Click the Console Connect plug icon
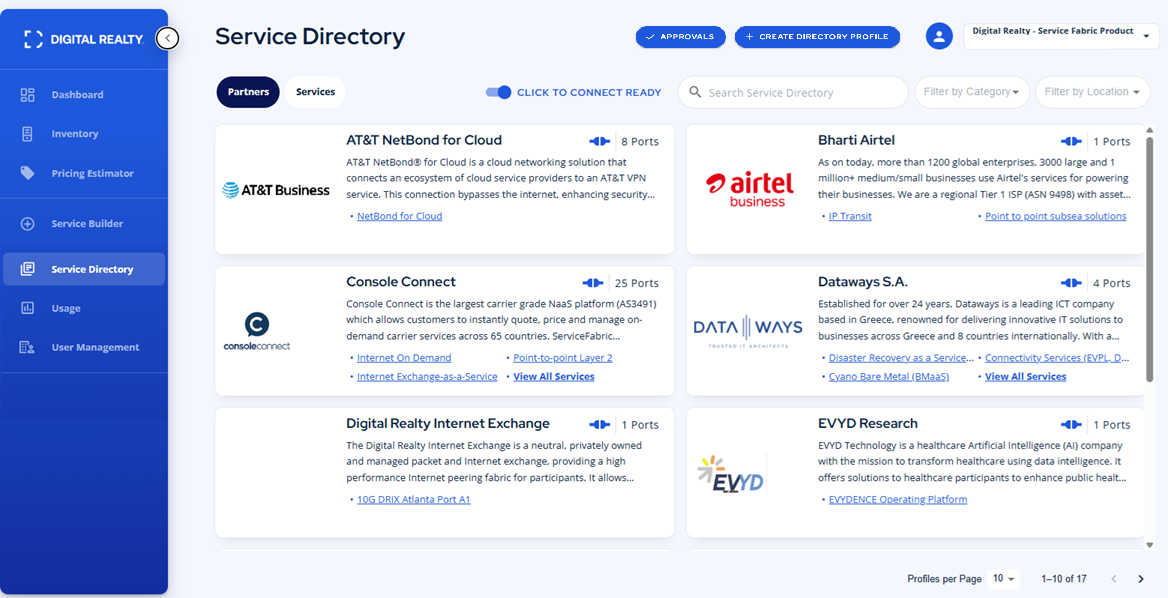The height and width of the screenshot is (598, 1168). (593, 282)
